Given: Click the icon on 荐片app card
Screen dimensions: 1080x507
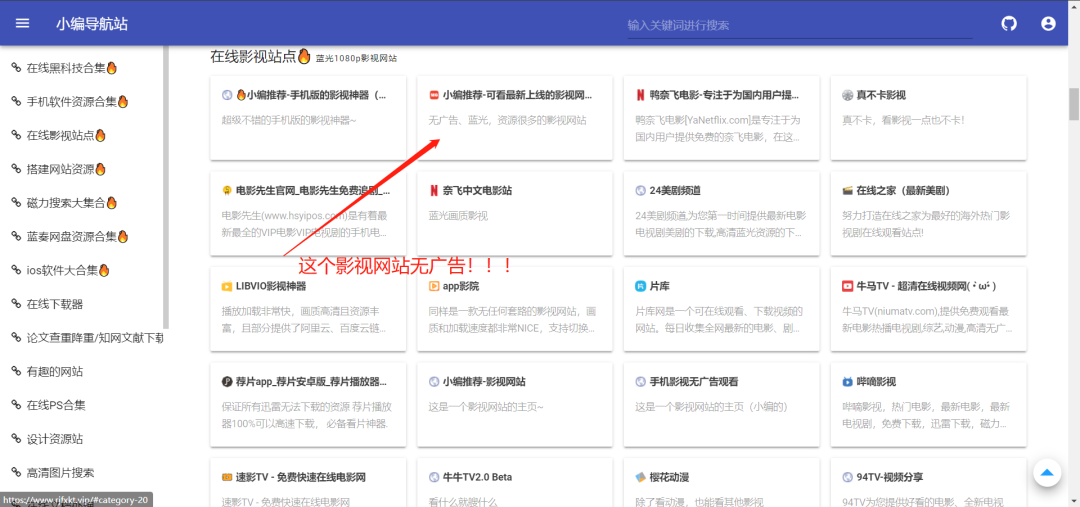Looking at the screenshot, I should pos(227,382).
